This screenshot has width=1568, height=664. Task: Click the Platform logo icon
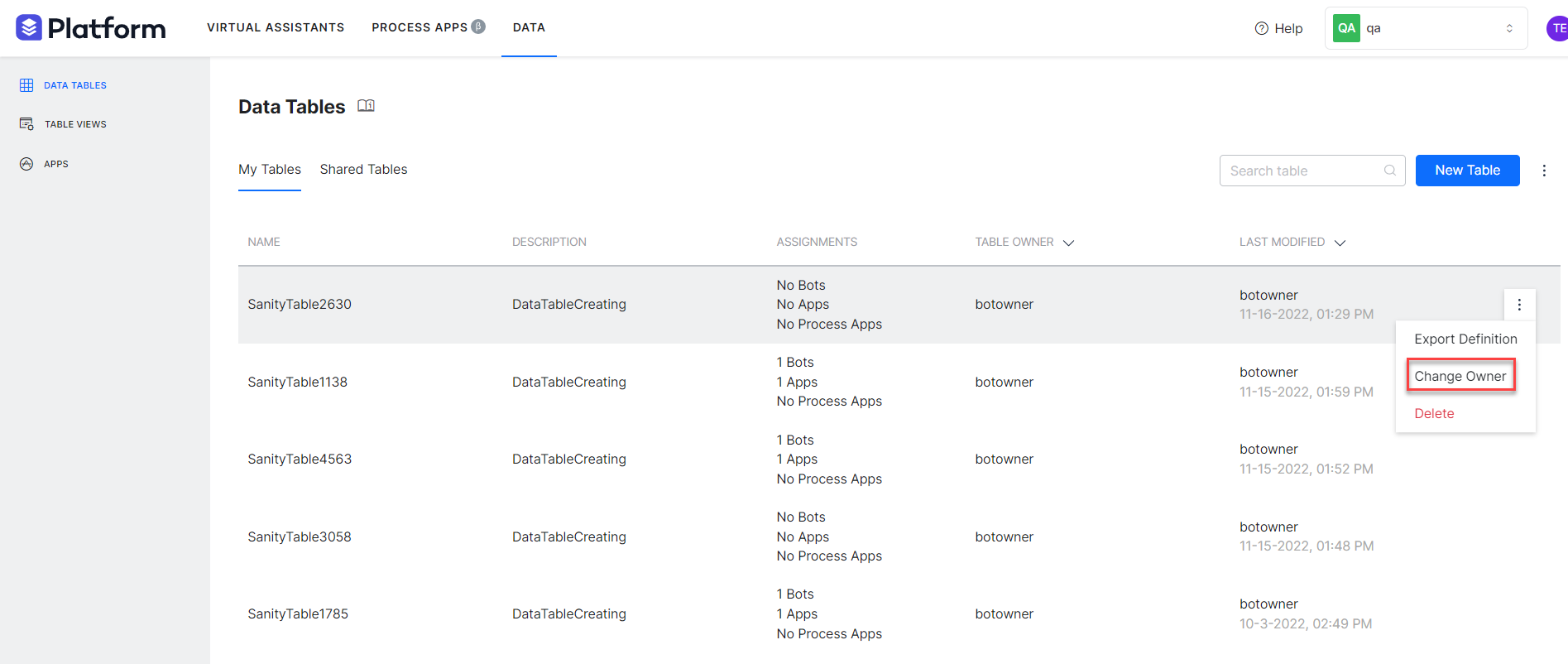coord(29,28)
